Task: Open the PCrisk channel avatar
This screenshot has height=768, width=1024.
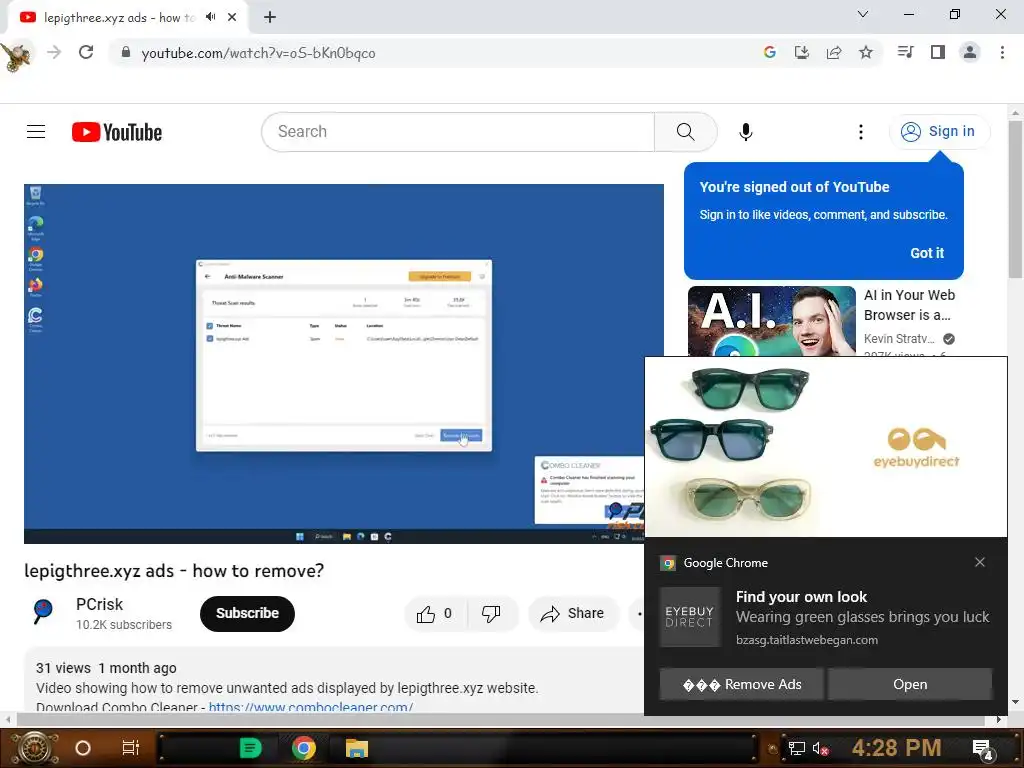Action: pos(43,613)
